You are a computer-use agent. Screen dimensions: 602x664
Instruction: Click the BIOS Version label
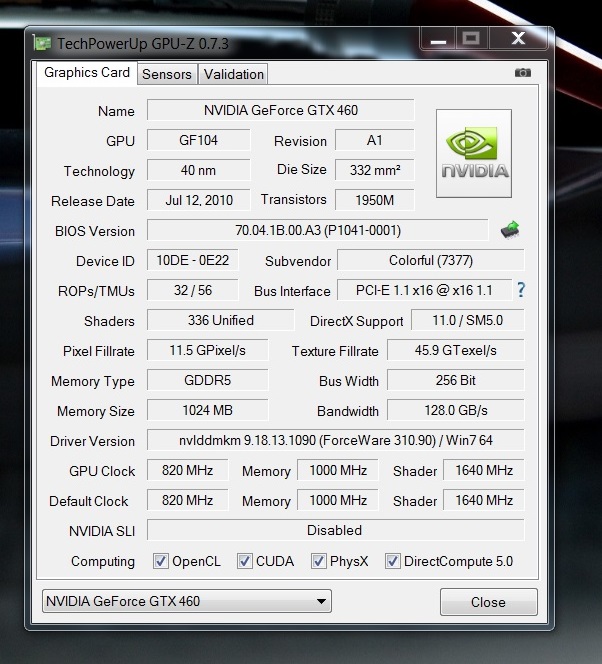(95, 232)
